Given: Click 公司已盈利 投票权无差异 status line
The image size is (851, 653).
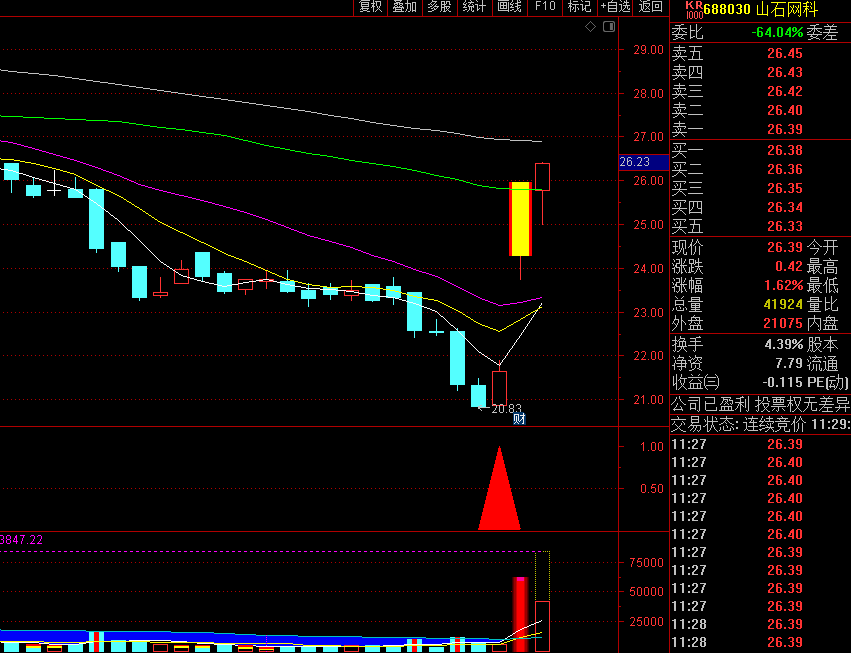Looking at the screenshot, I should point(761,404).
